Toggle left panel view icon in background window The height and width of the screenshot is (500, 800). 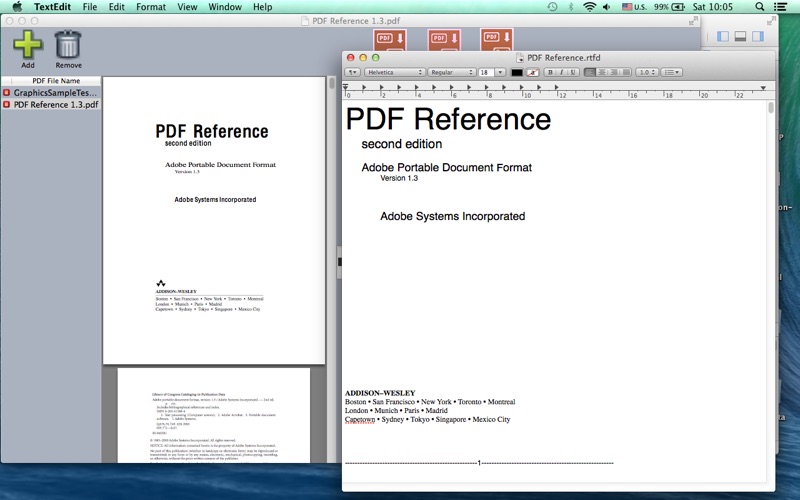(x=722, y=36)
